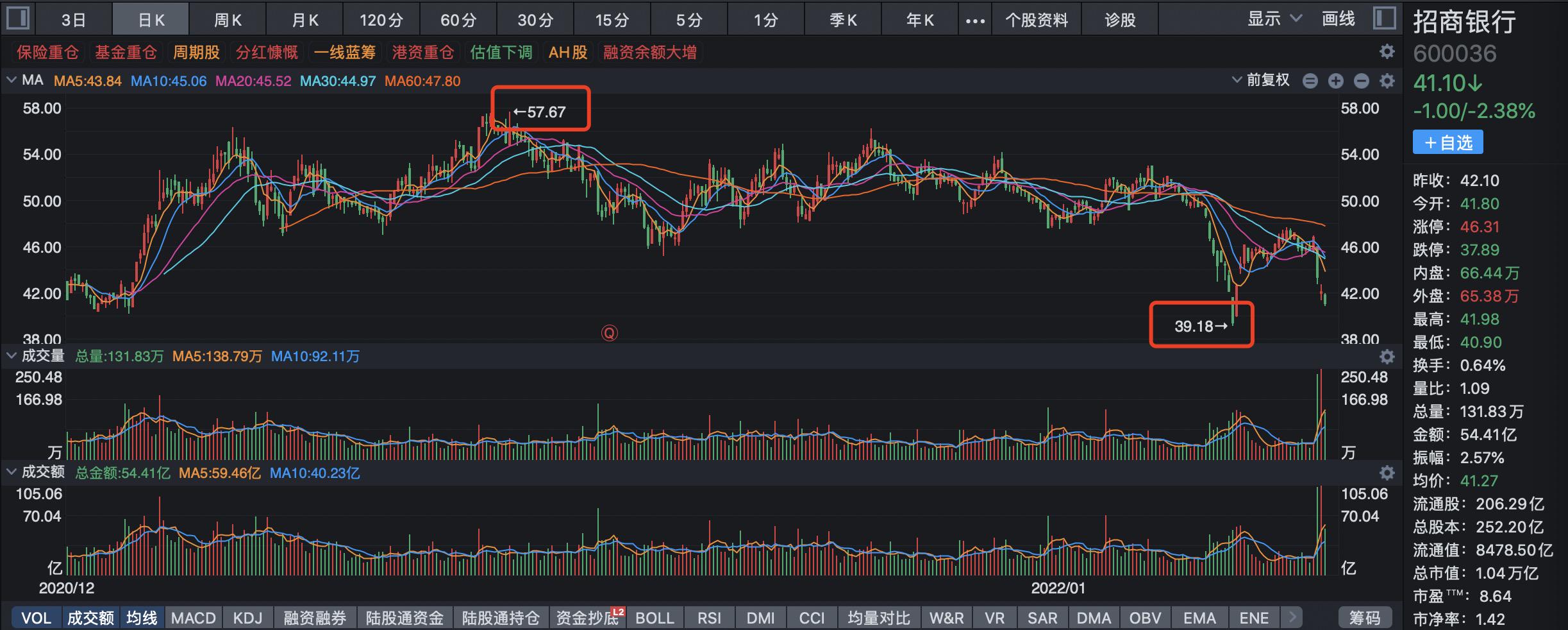Collapse the MA indicator panel chevron
Screen dimensions: 1568x630
11,80
